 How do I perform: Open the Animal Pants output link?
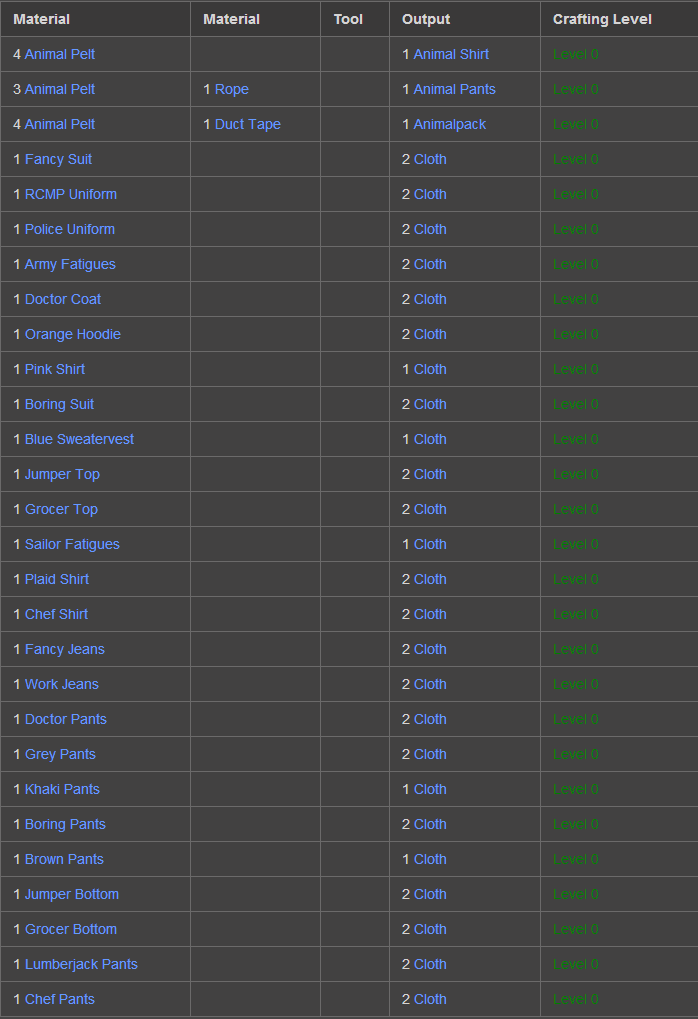coord(454,90)
